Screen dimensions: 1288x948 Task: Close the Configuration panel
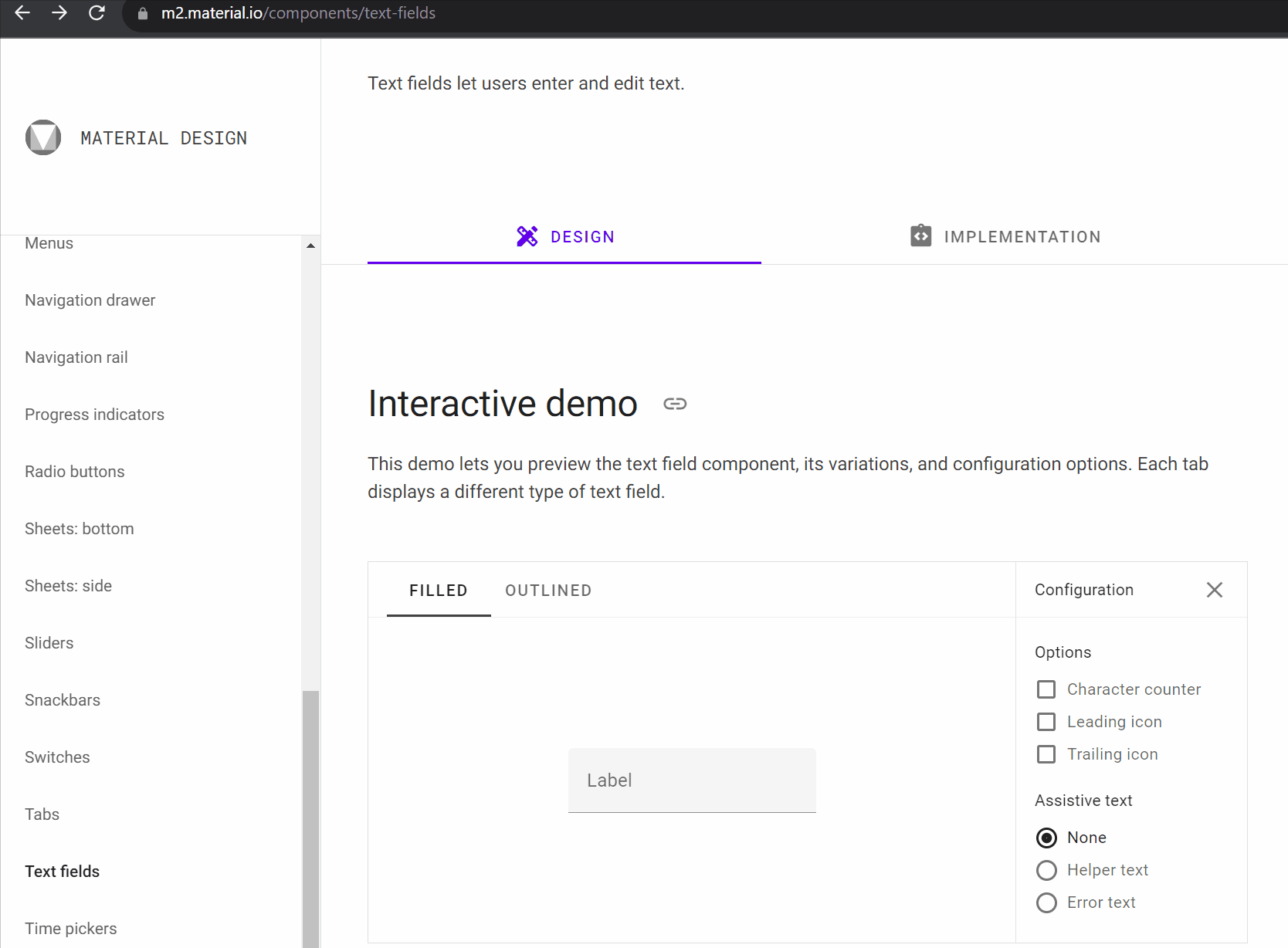coord(1215,590)
